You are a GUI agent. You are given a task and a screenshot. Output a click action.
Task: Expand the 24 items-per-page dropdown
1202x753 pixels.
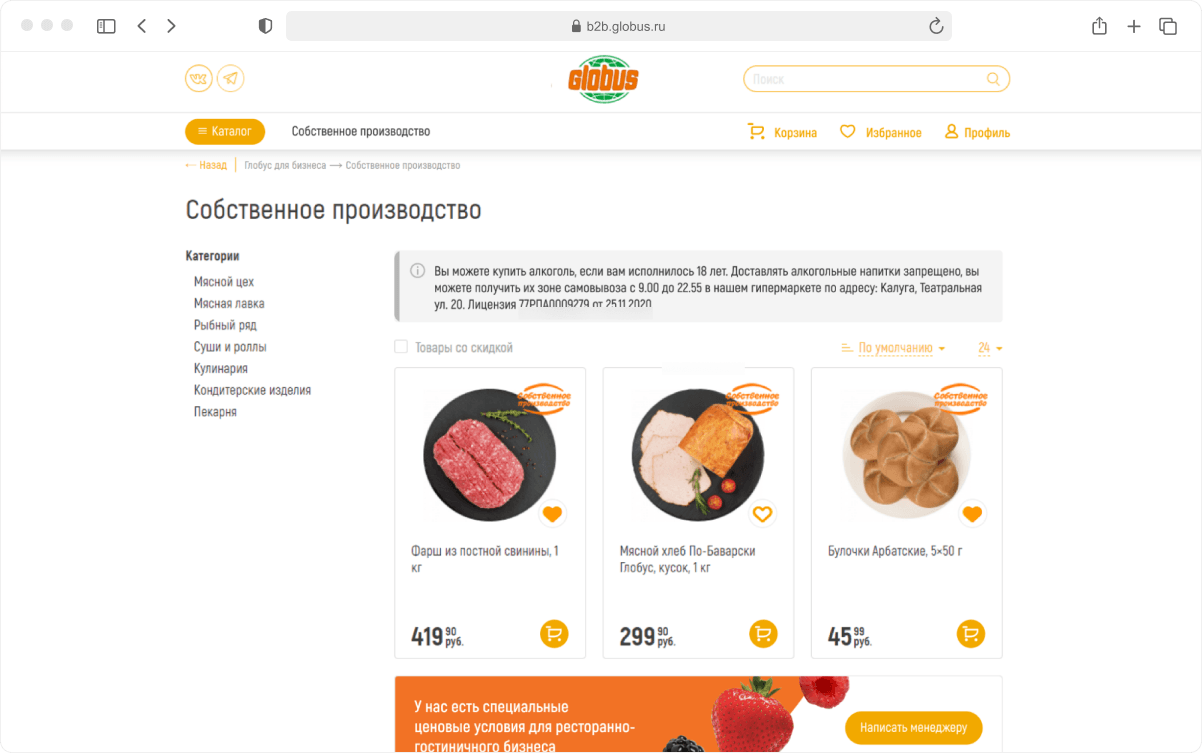click(990, 348)
